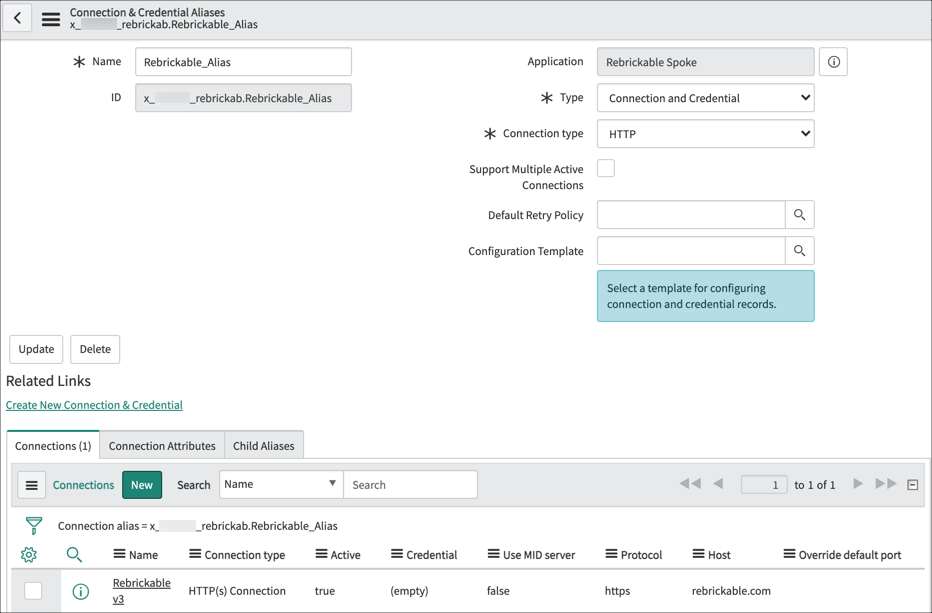The image size is (932, 613).
Task: Open Create New Connection & Credential link
Action: 94,405
